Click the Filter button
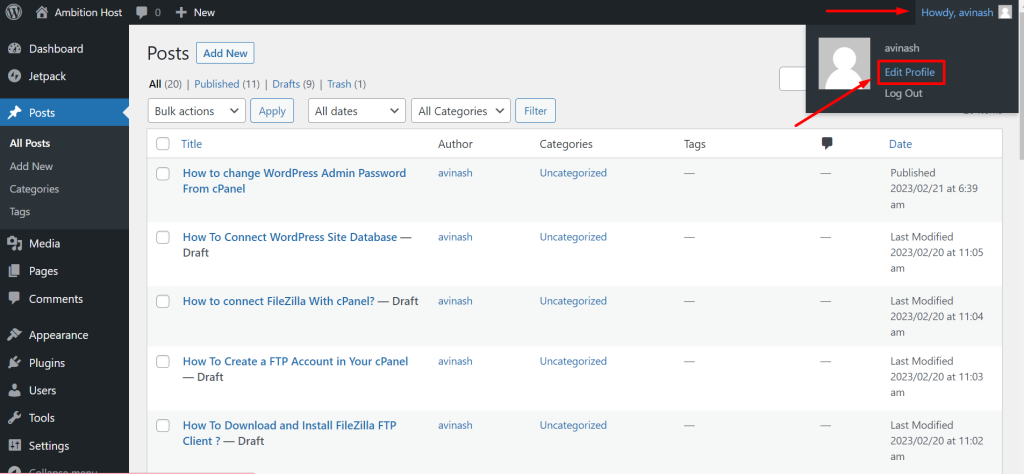 [x=536, y=111]
